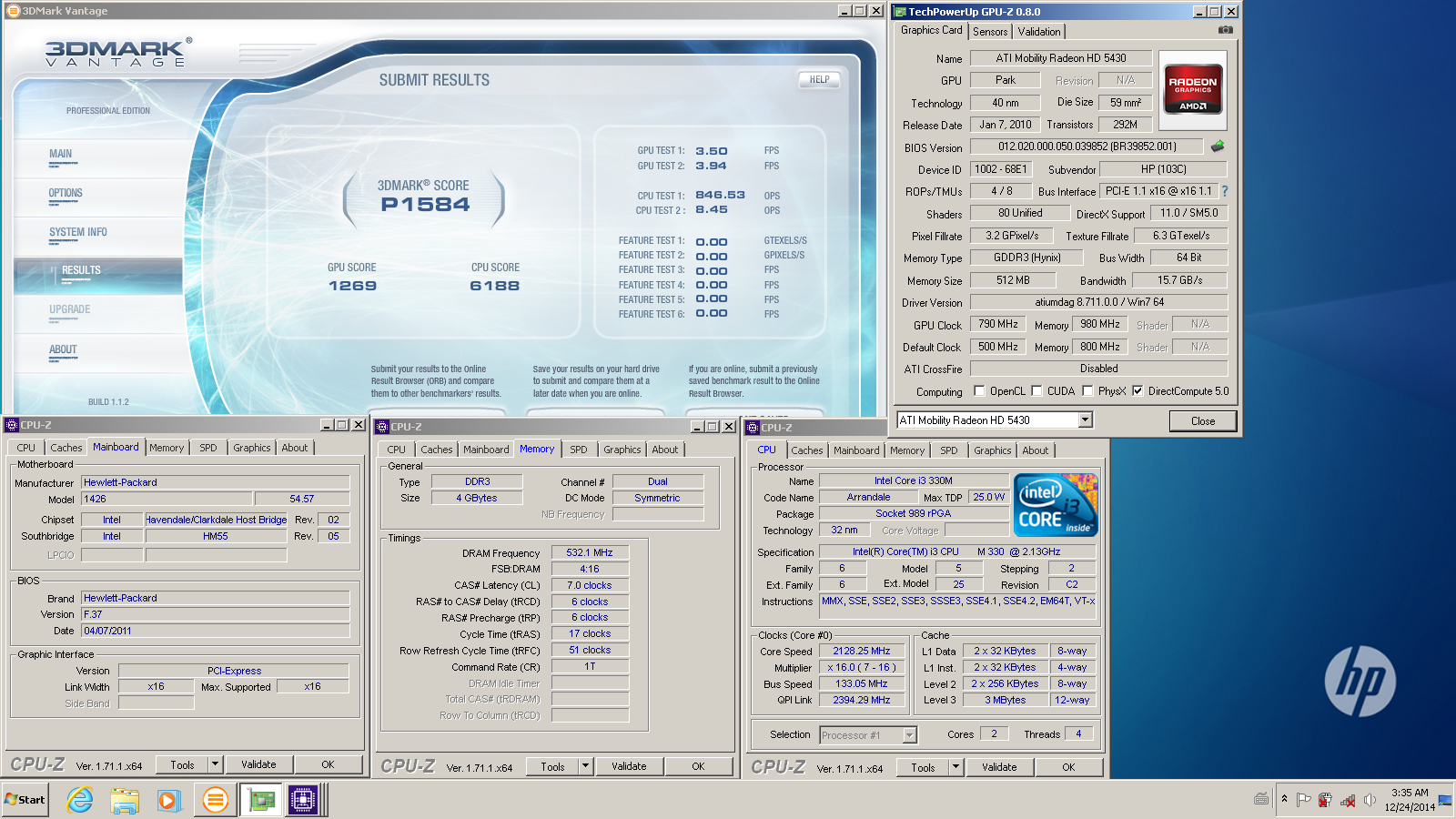Screen dimensions: 1456x819
Task: Click the CPU Name field 'Intel Core i3 330M'
Action: pos(914,480)
